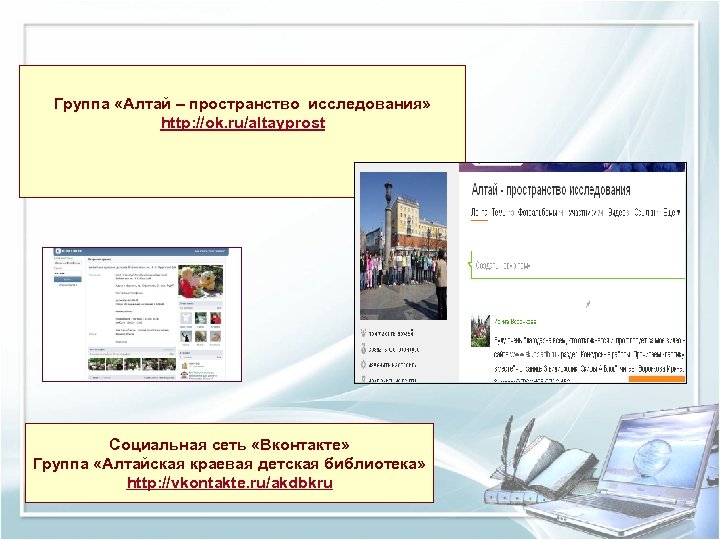Click the heading «Социальная сеть «Вконтакте»»
Image resolution: width=720 pixels, height=540 pixels.
pyautogui.click(x=229, y=444)
